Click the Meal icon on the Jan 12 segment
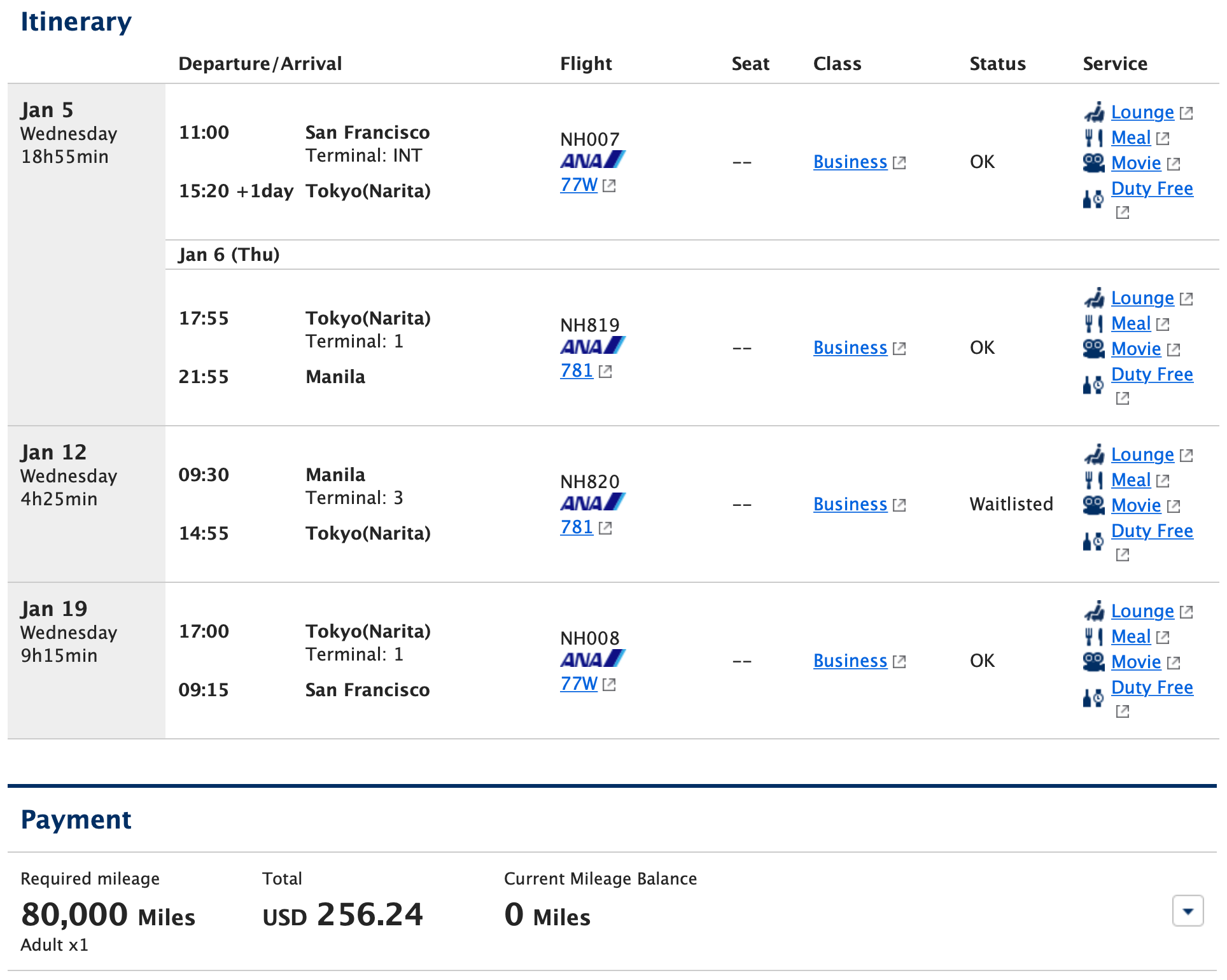 [1093, 480]
